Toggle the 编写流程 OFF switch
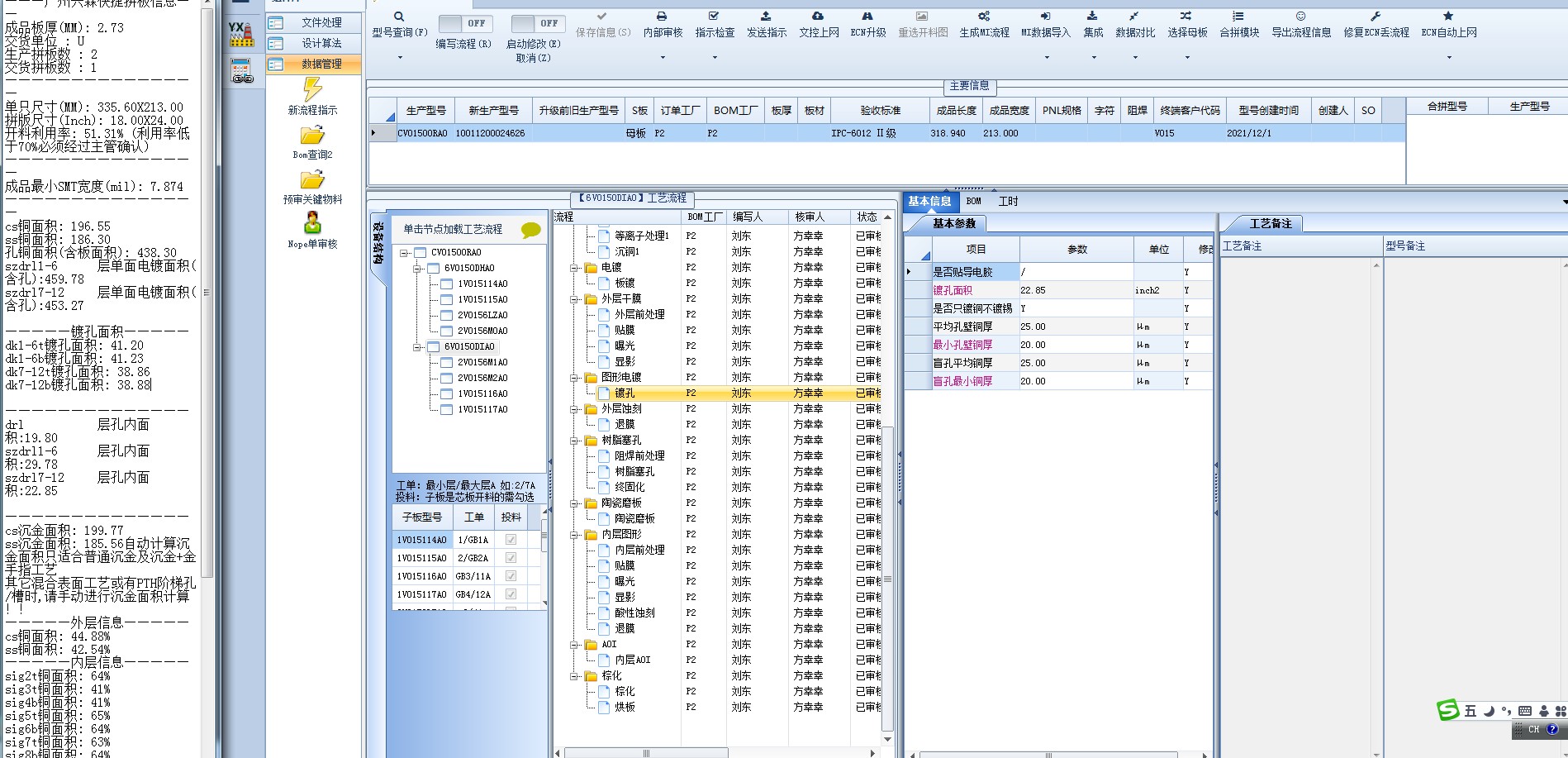Screen dimensions: 1568x758 tap(466, 24)
